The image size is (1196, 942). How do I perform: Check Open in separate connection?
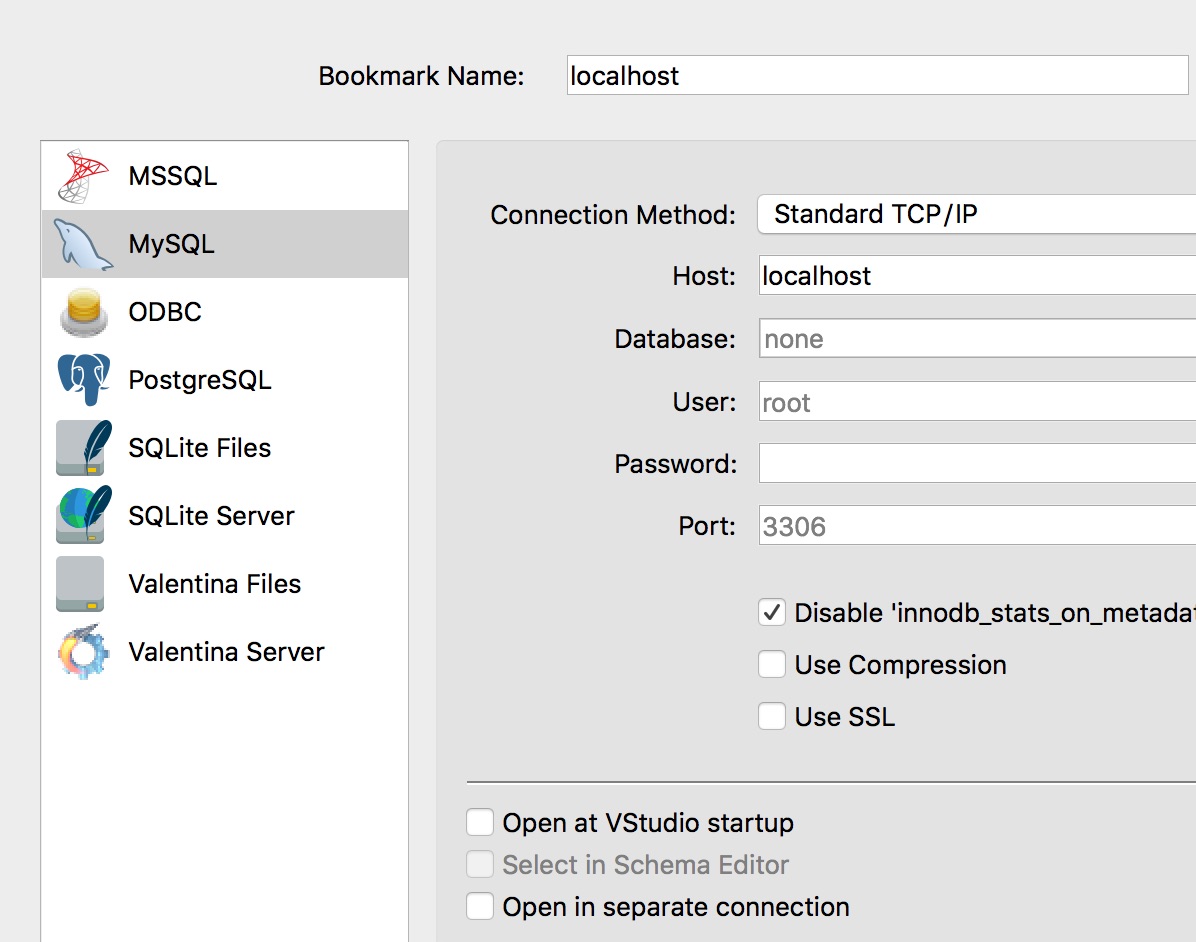click(480, 907)
